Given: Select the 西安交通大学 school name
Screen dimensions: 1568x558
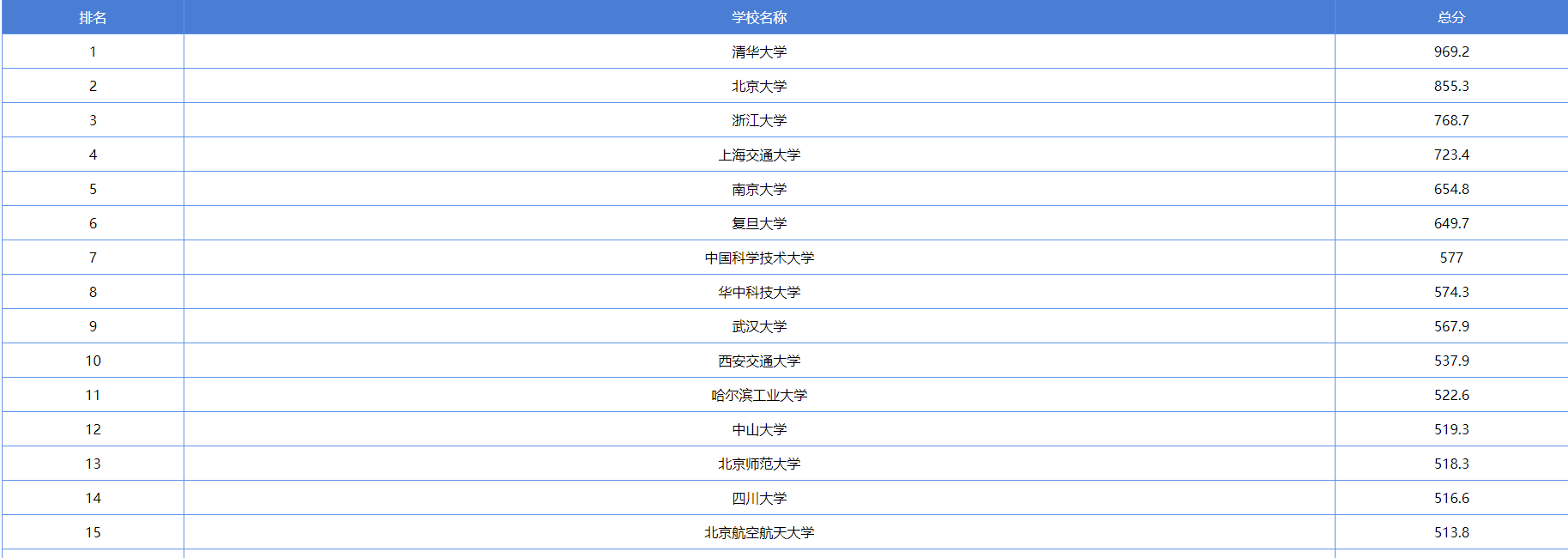Looking at the screenshot, I should tap(759, 361).
